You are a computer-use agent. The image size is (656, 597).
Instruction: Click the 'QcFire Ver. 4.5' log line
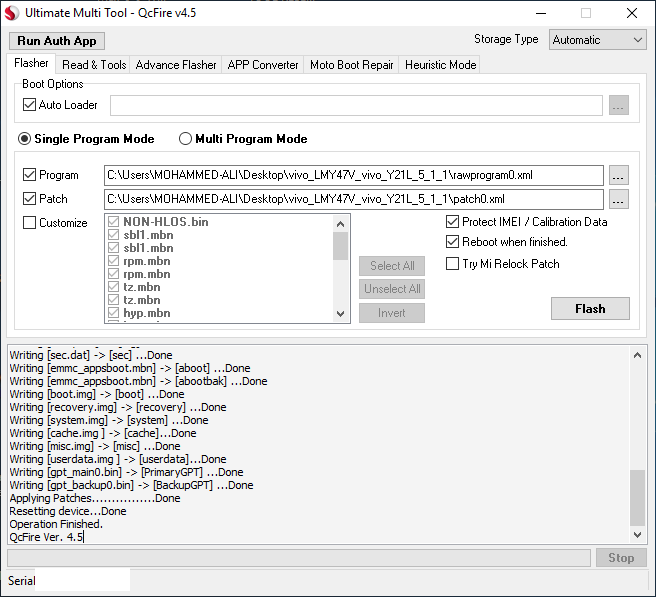tap(46, 537)
